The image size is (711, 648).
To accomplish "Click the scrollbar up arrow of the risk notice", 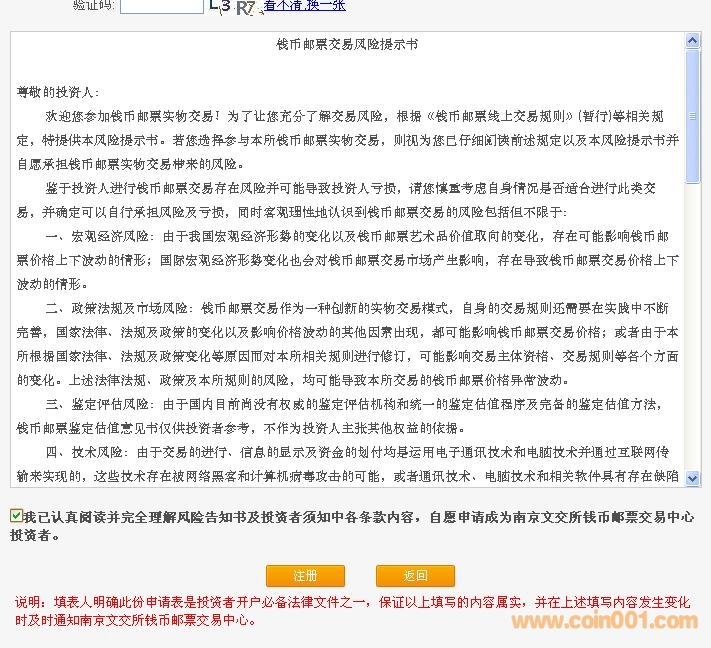I will click(x=692, y=41).
